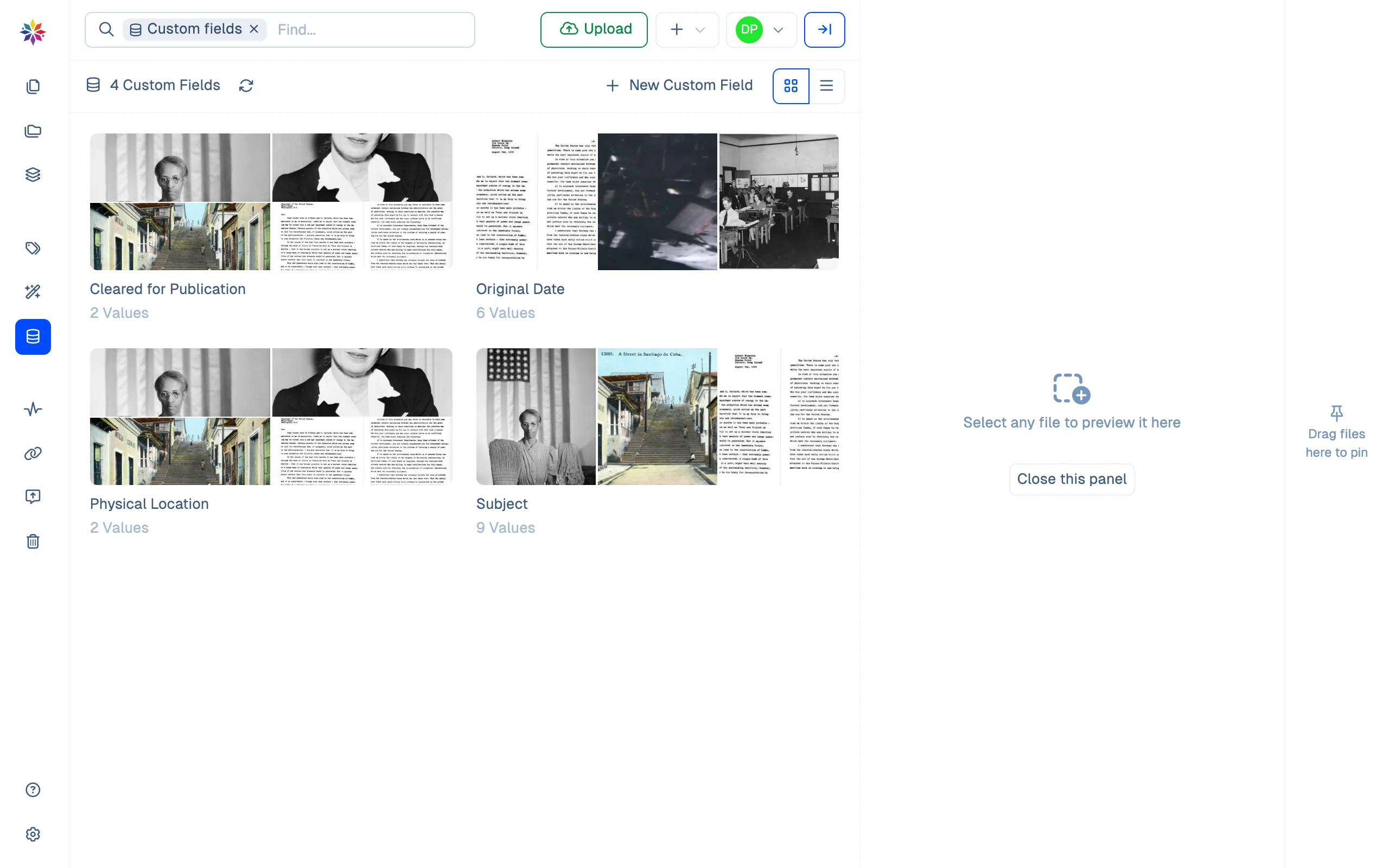Refresh the custom fields list

(x=246, y=86)
